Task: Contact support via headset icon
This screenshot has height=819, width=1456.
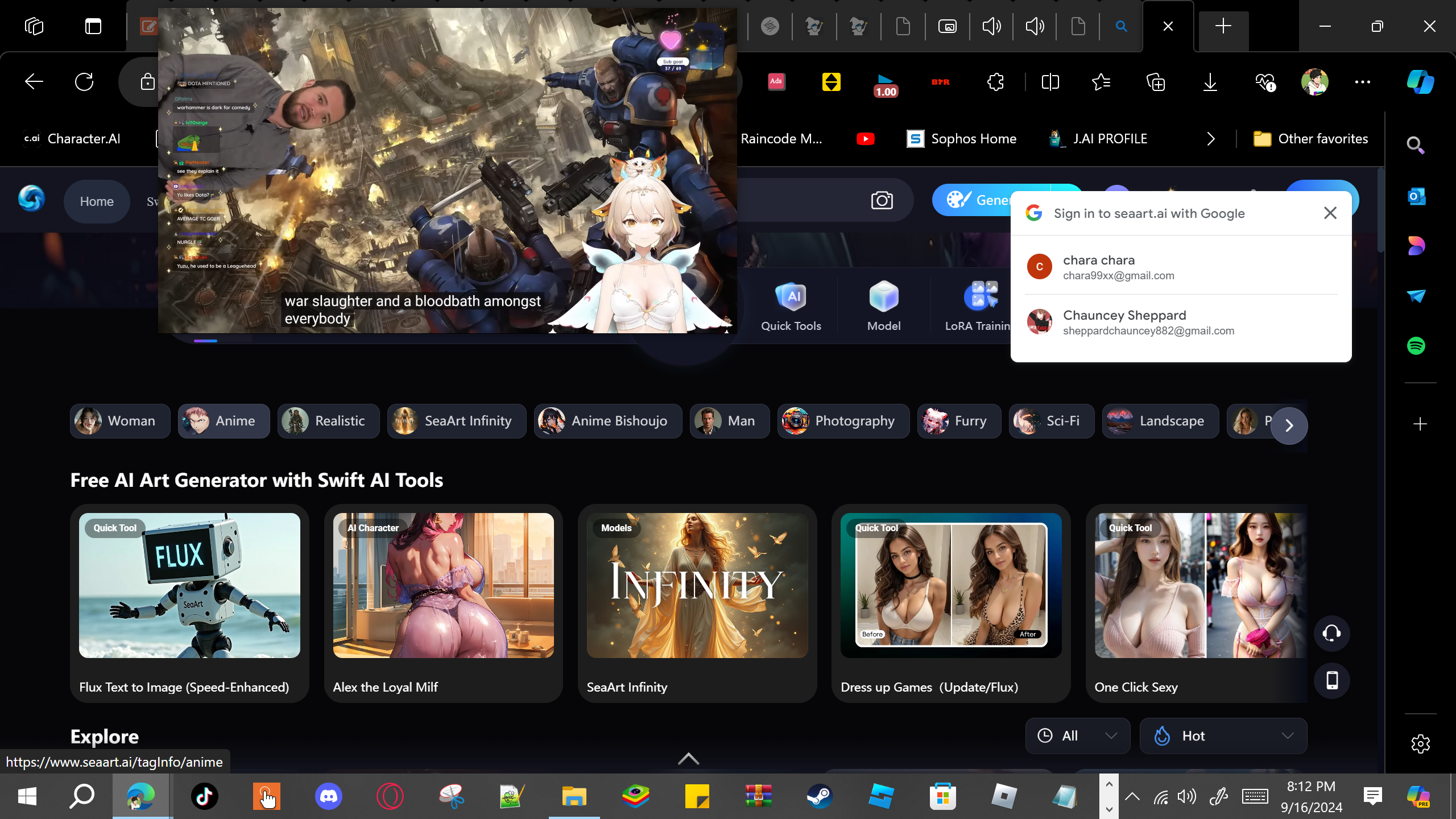Action: (x=1331, y=633)
